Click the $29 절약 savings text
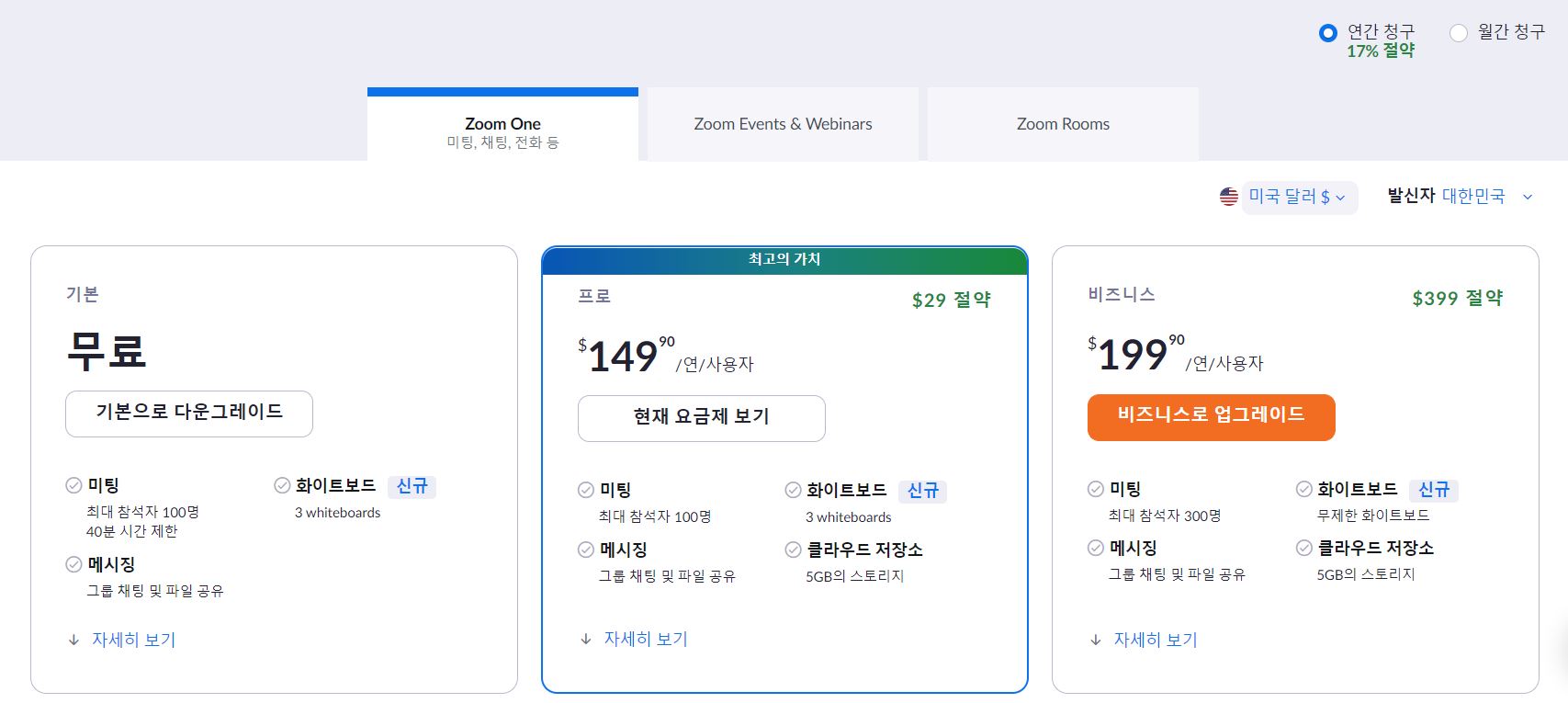The height and width of the screenshot is (703, 1568). [x=952, y=300]
